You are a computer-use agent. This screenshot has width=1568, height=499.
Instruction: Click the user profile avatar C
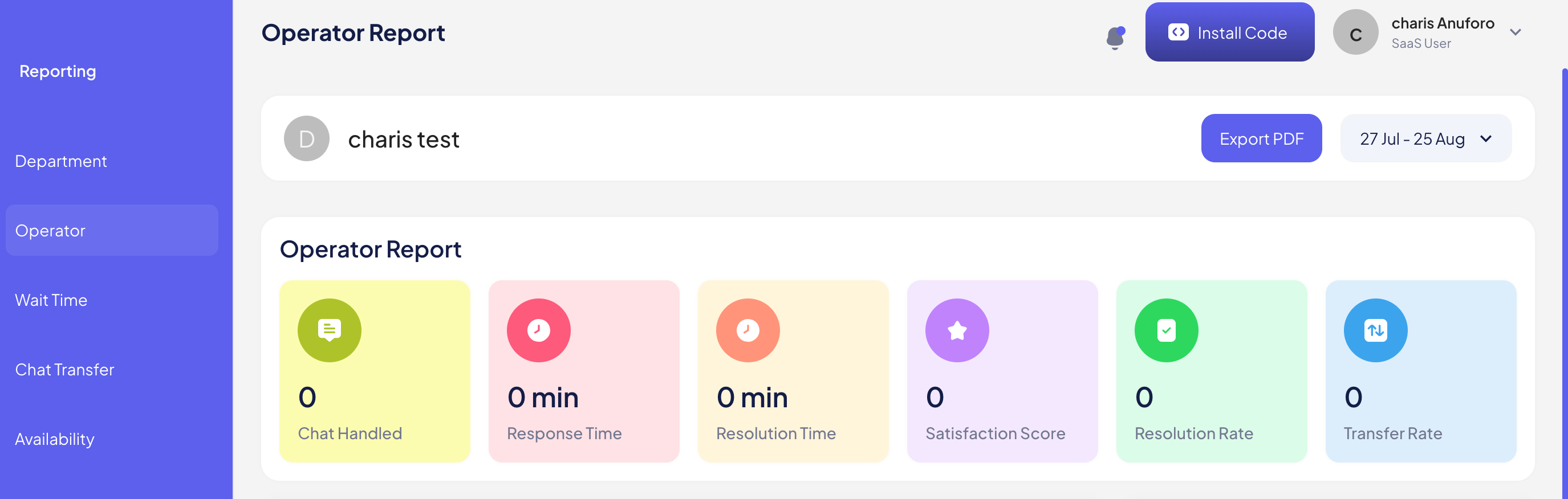pos(1355,33)
